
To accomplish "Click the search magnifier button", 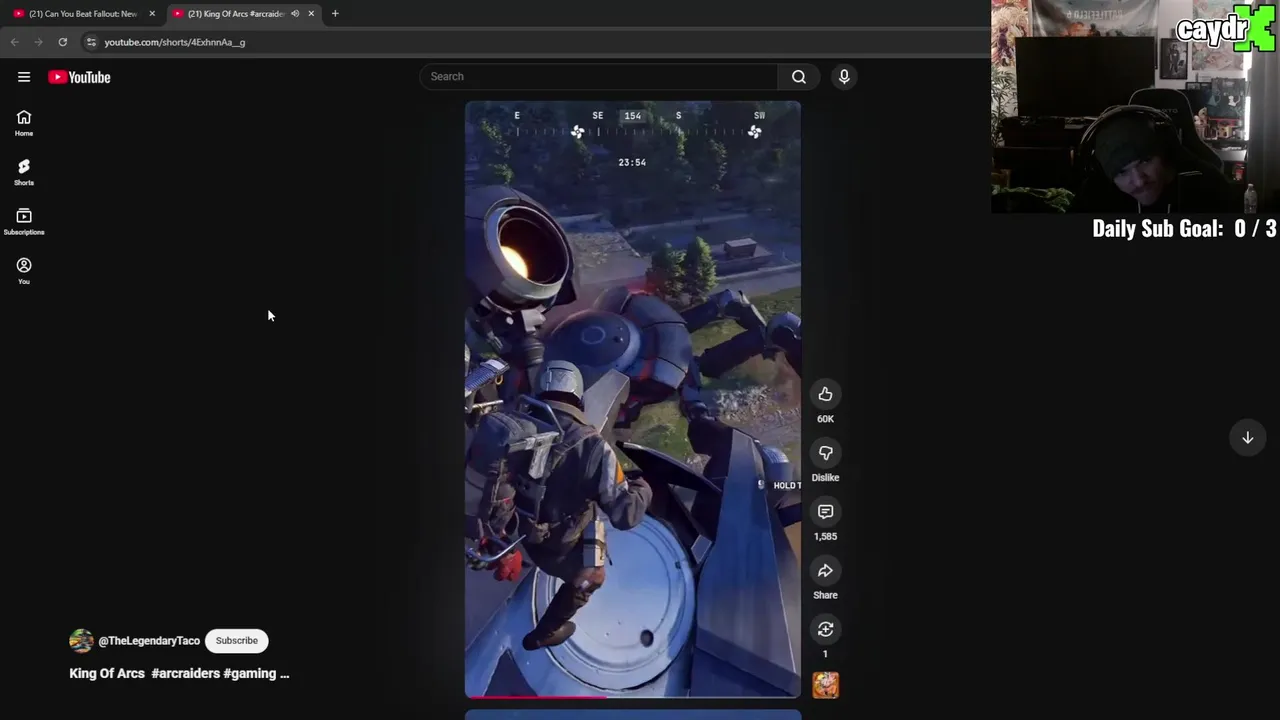I will click(799, 76).
